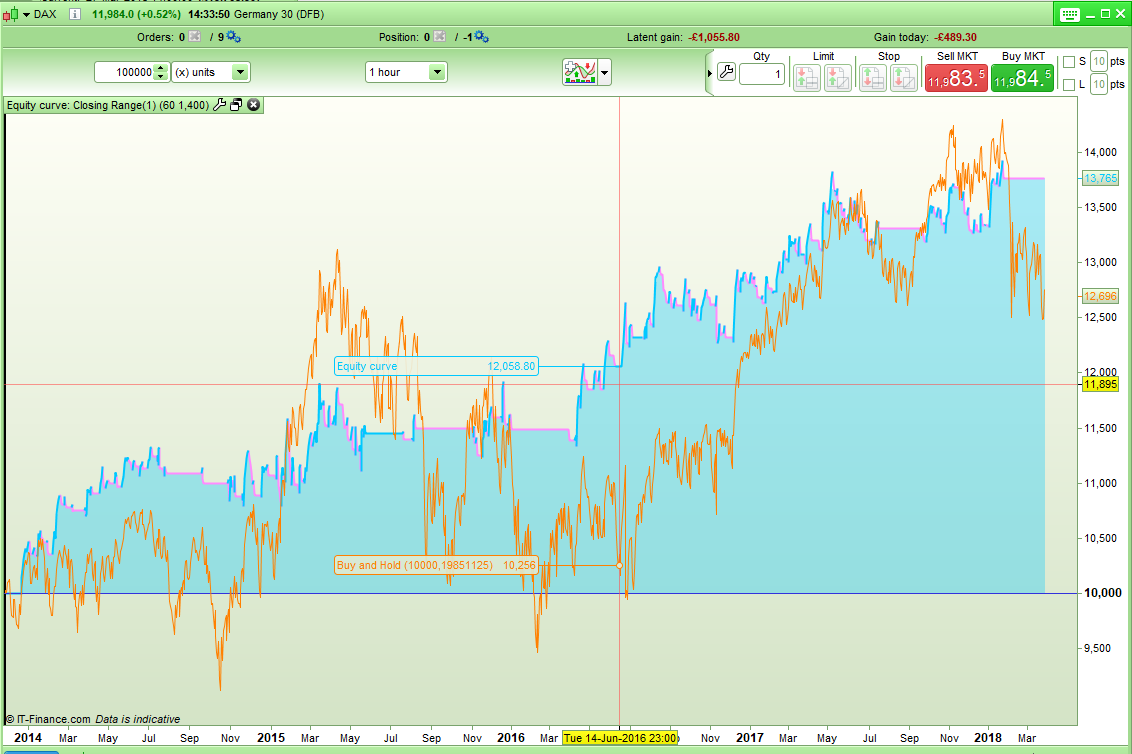This screenshot has height=754, width=1132.
Task: Click the Equity curve: Closing Range(1) title
Action: 108,105
